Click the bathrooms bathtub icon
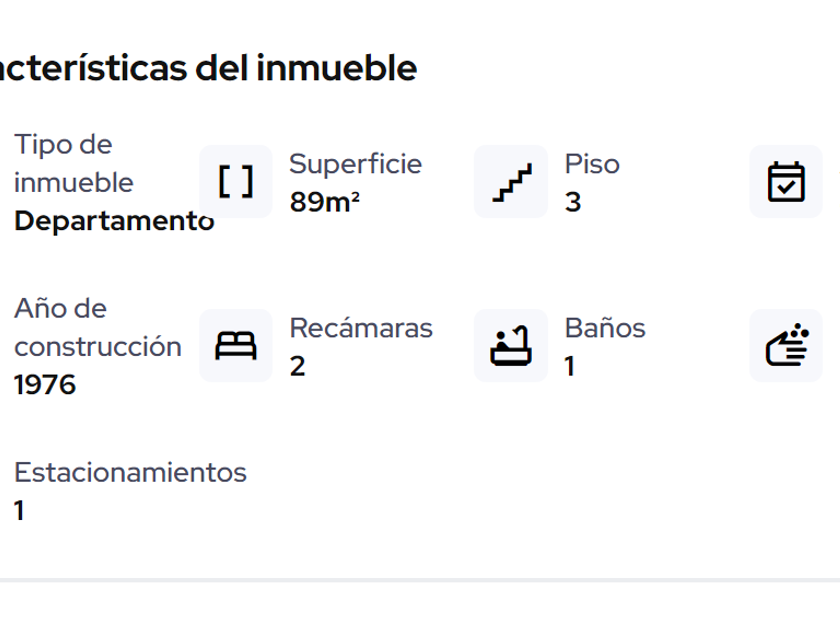 (511, 346)
